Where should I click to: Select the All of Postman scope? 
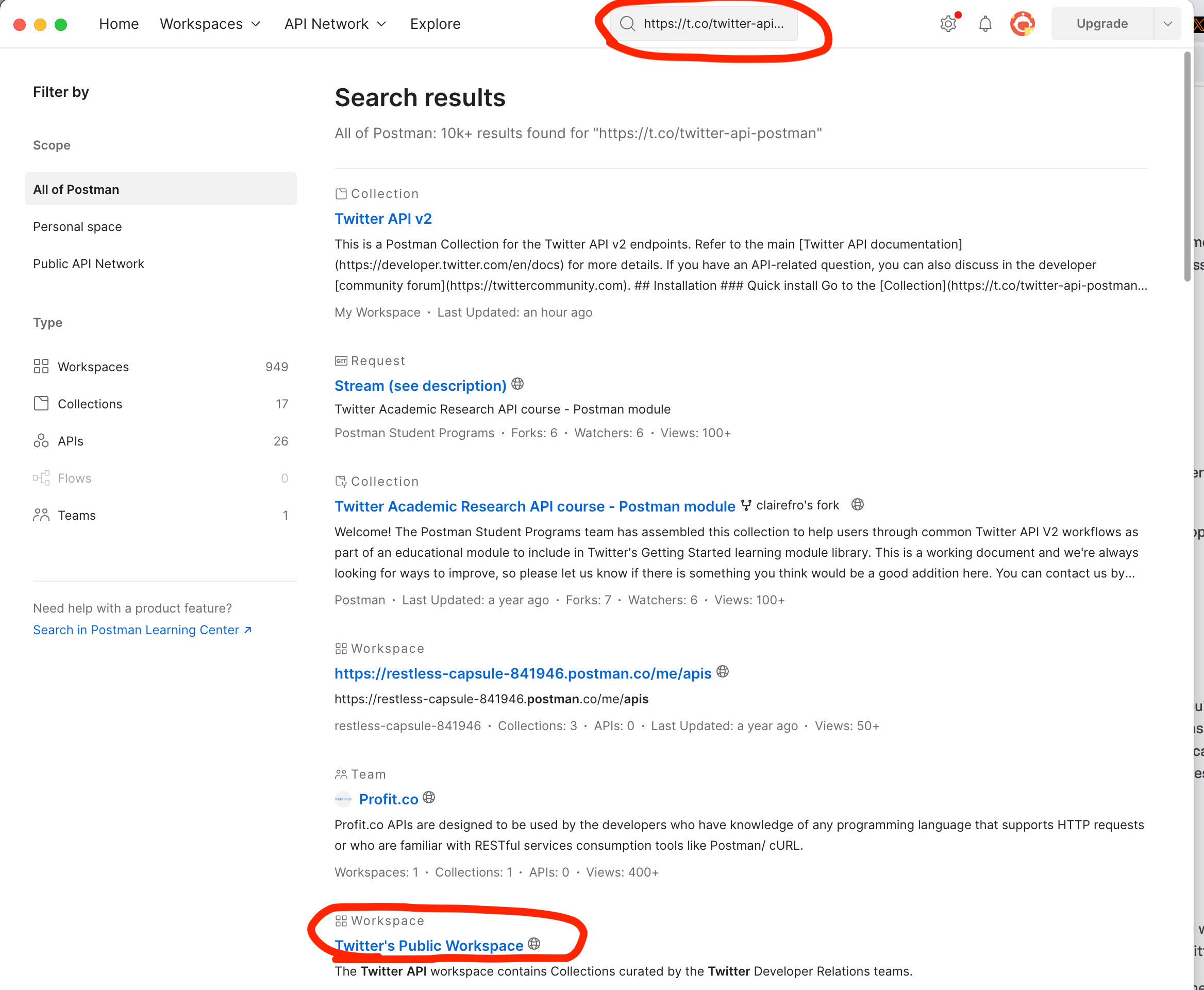(x=160, y=189)
